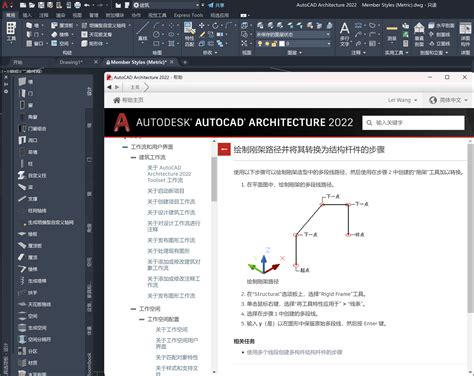Expand the 注释 panel flyout arrow
Image resolution: width=474 pixels, height=376 pixels.
point(364,52)
